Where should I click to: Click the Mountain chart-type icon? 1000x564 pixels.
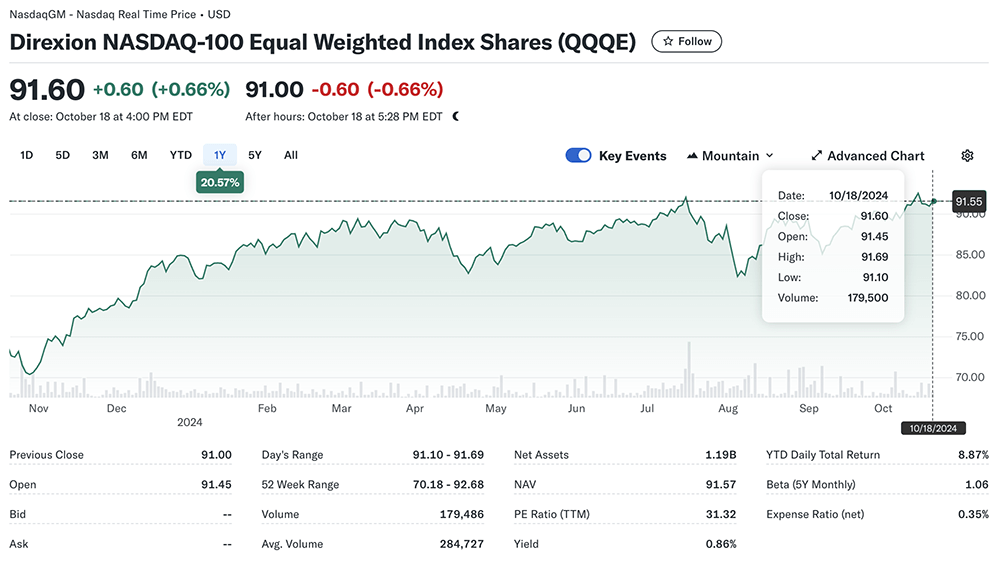(x=693, y=156)
